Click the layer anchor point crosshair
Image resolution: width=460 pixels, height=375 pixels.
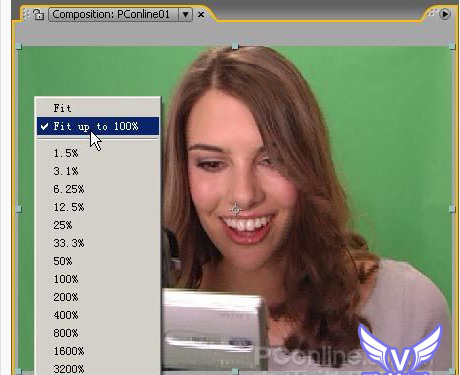click(x=236, y=209)
